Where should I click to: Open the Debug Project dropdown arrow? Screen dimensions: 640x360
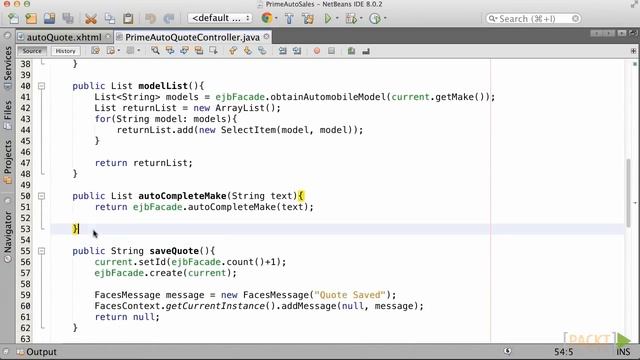point(361,18)
